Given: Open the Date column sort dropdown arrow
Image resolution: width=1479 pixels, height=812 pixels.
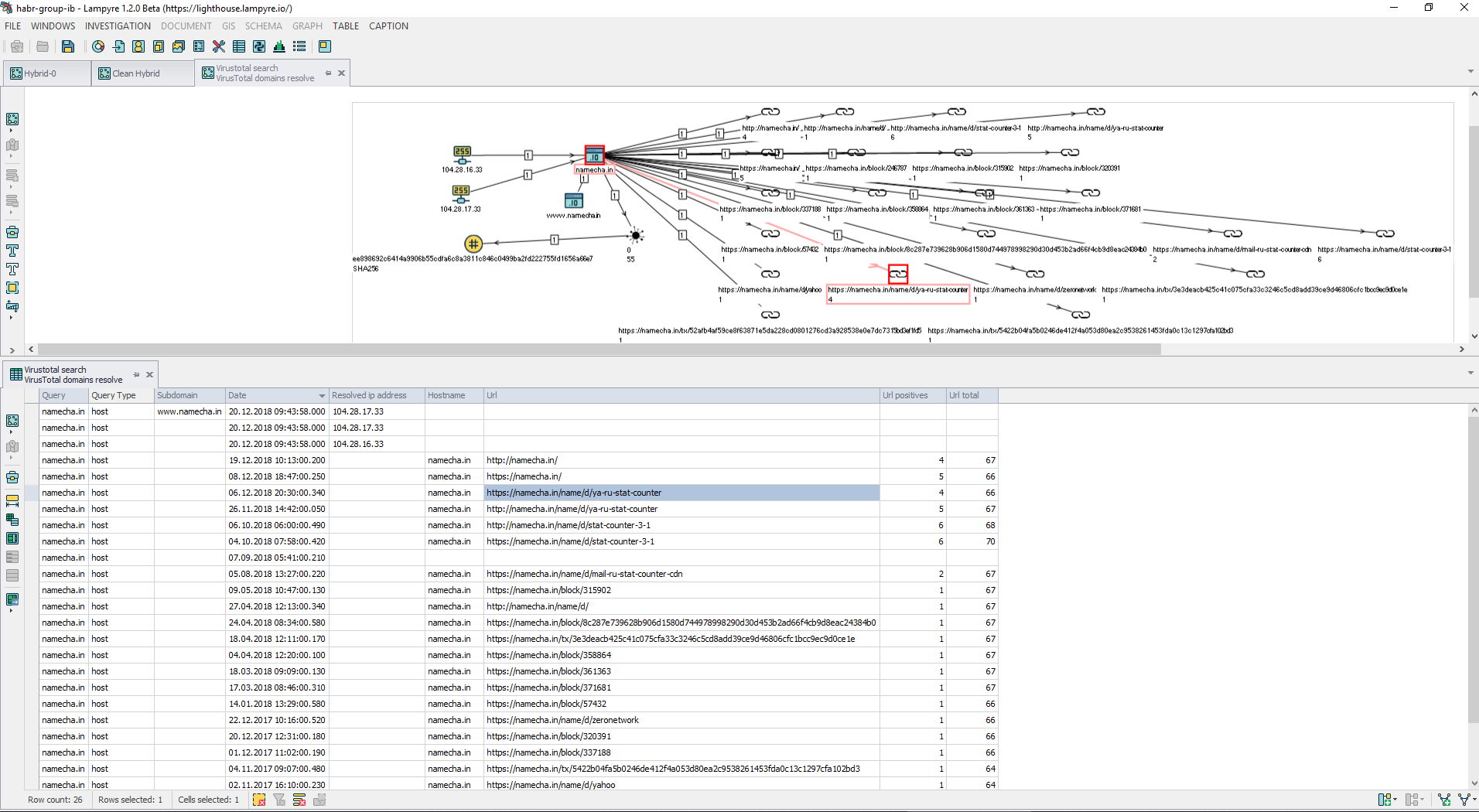Looking at the screenshot, I should [322, 396].
